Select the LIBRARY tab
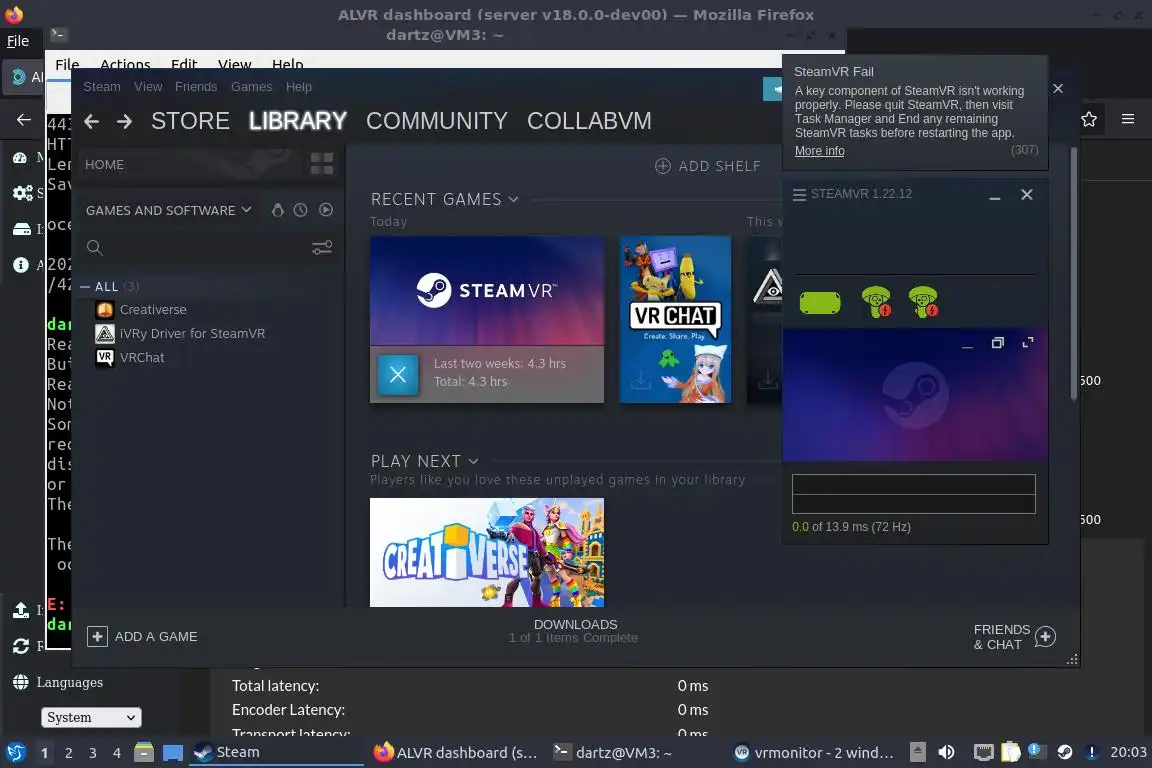The image size is (1152, 768). coord(298,121)
